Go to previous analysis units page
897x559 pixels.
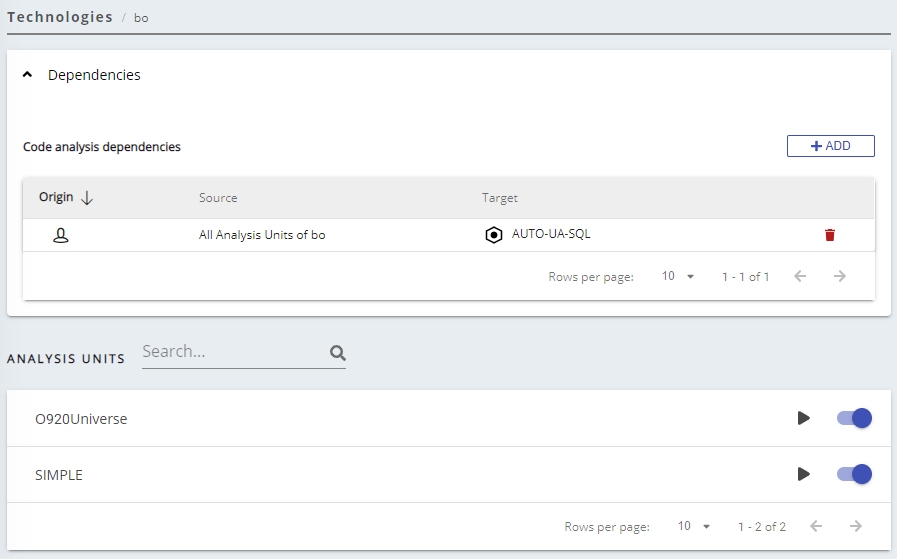[816, 526]
